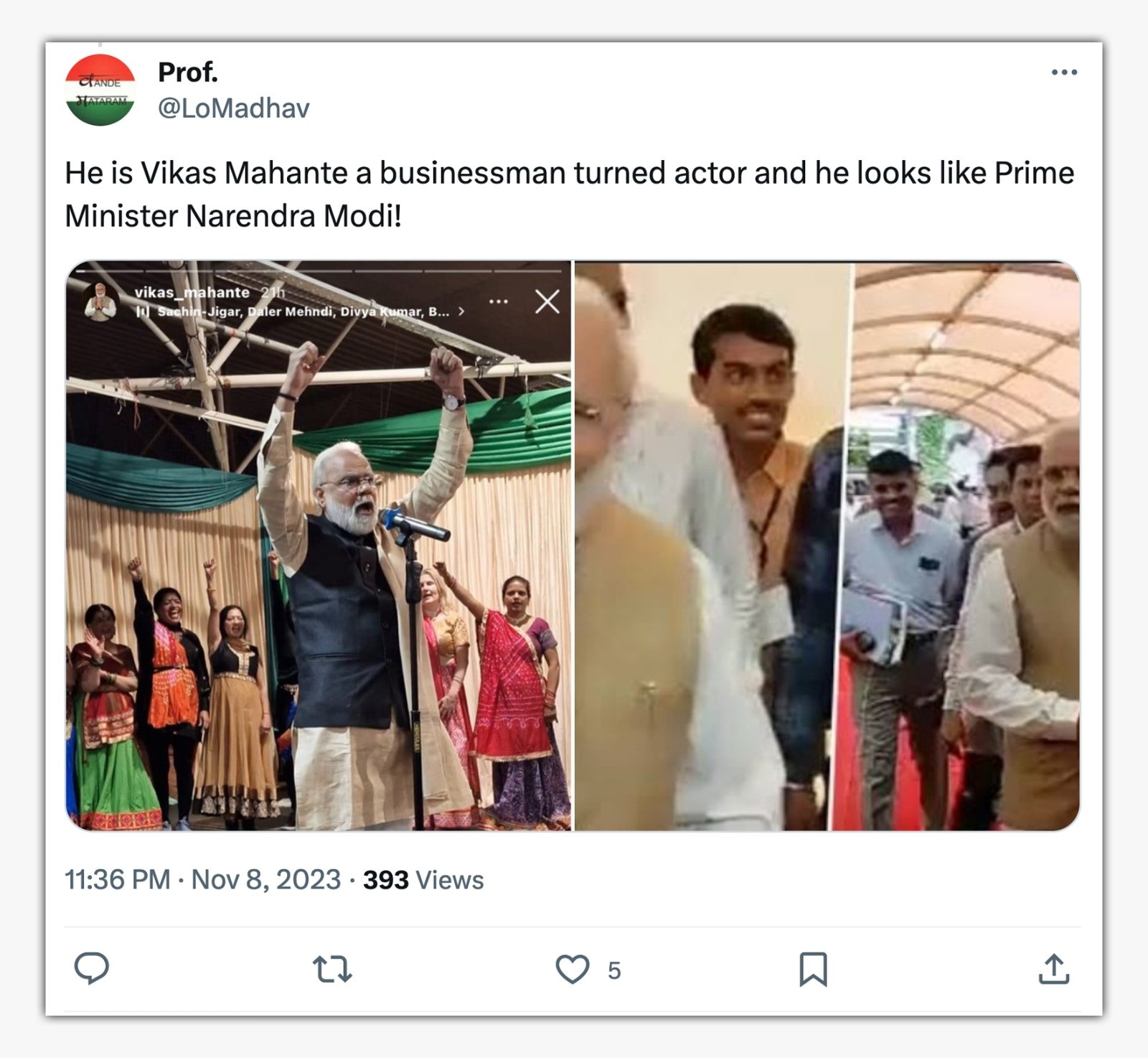Image resolution: width=1148 pixels, height=1058 pixels.
Task: Tap the vikas_mahante story username
Action: tap(192, 292)
